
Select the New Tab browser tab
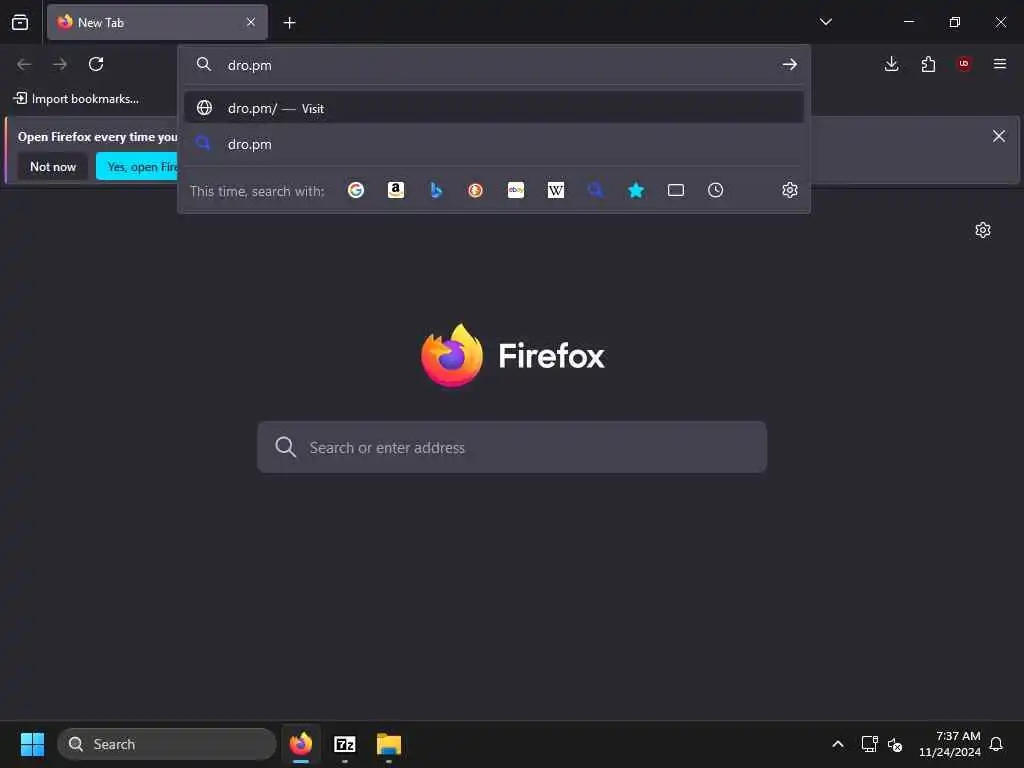[157, 22]
